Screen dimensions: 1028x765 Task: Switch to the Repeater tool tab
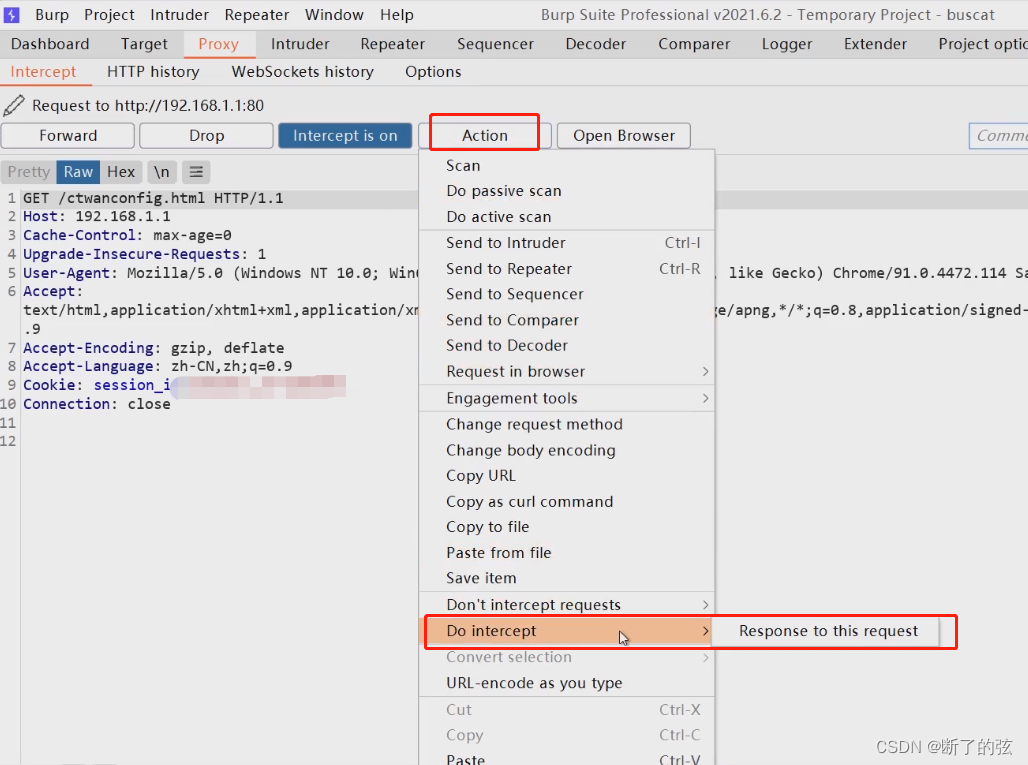coord(393,44)
